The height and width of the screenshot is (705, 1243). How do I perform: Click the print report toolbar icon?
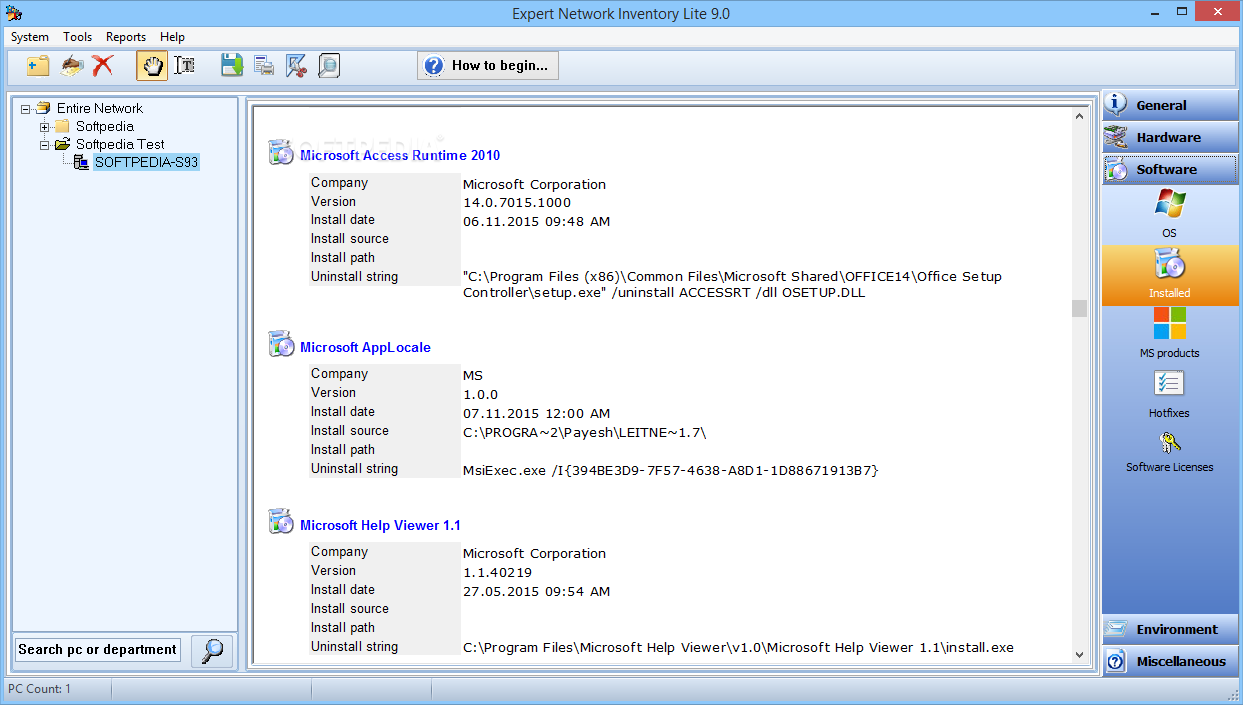(264, 66)
